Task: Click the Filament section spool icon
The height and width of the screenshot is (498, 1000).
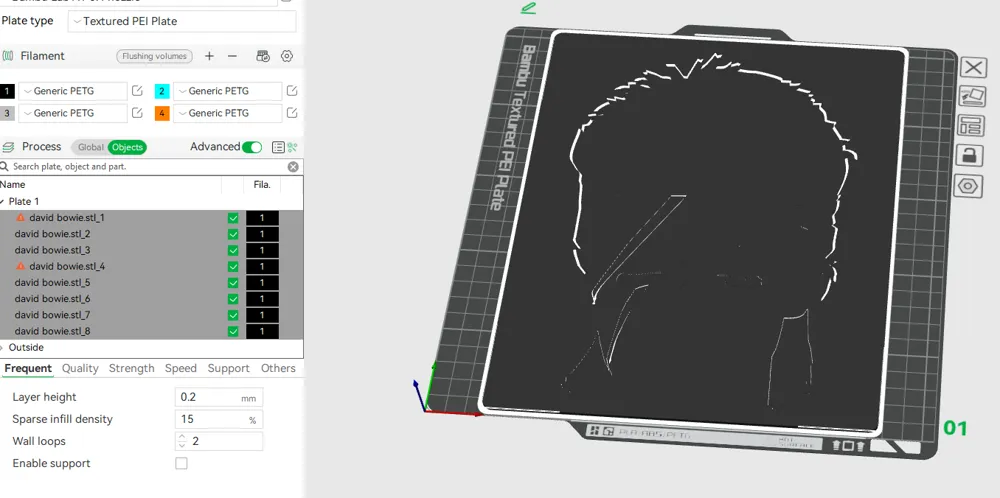Action: pos(8,56)
